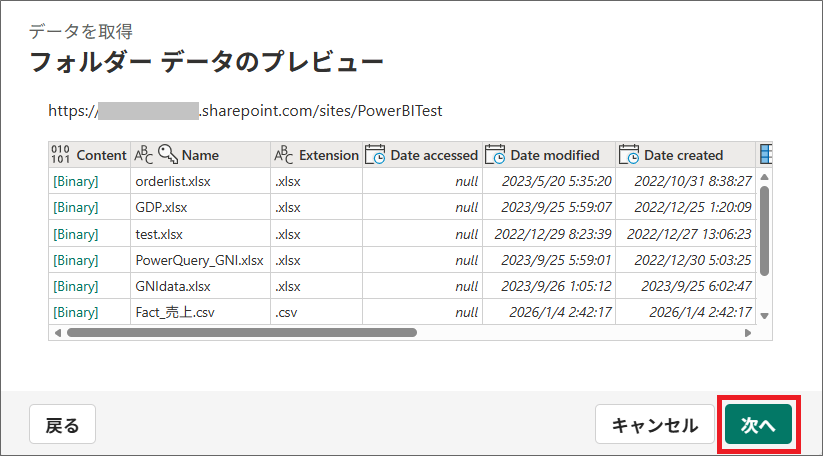Click the datetime icon in Date modified header
Screen dimensions: 823x456
[x=495, y=155]
